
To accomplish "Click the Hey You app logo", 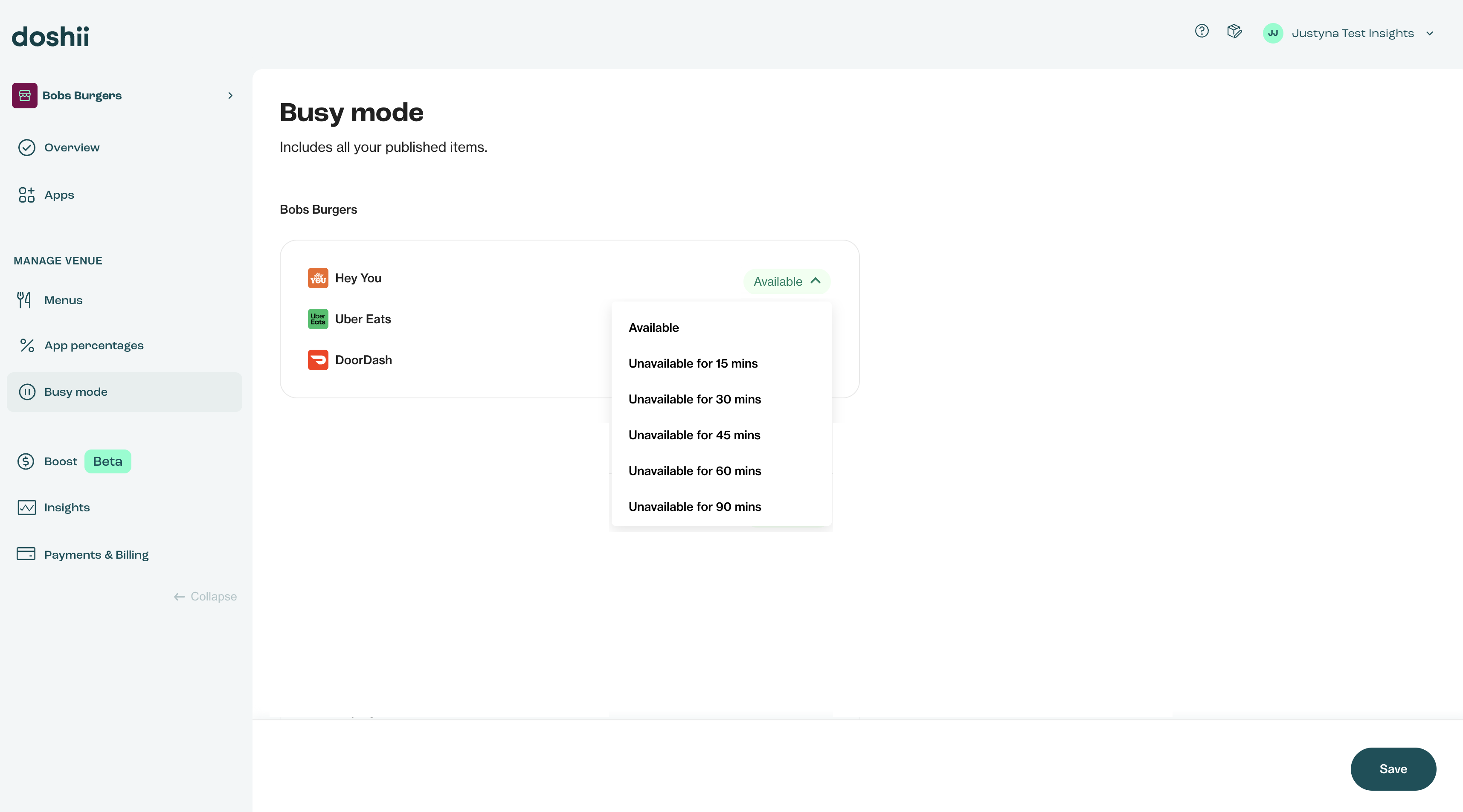I will click(318, 278).
